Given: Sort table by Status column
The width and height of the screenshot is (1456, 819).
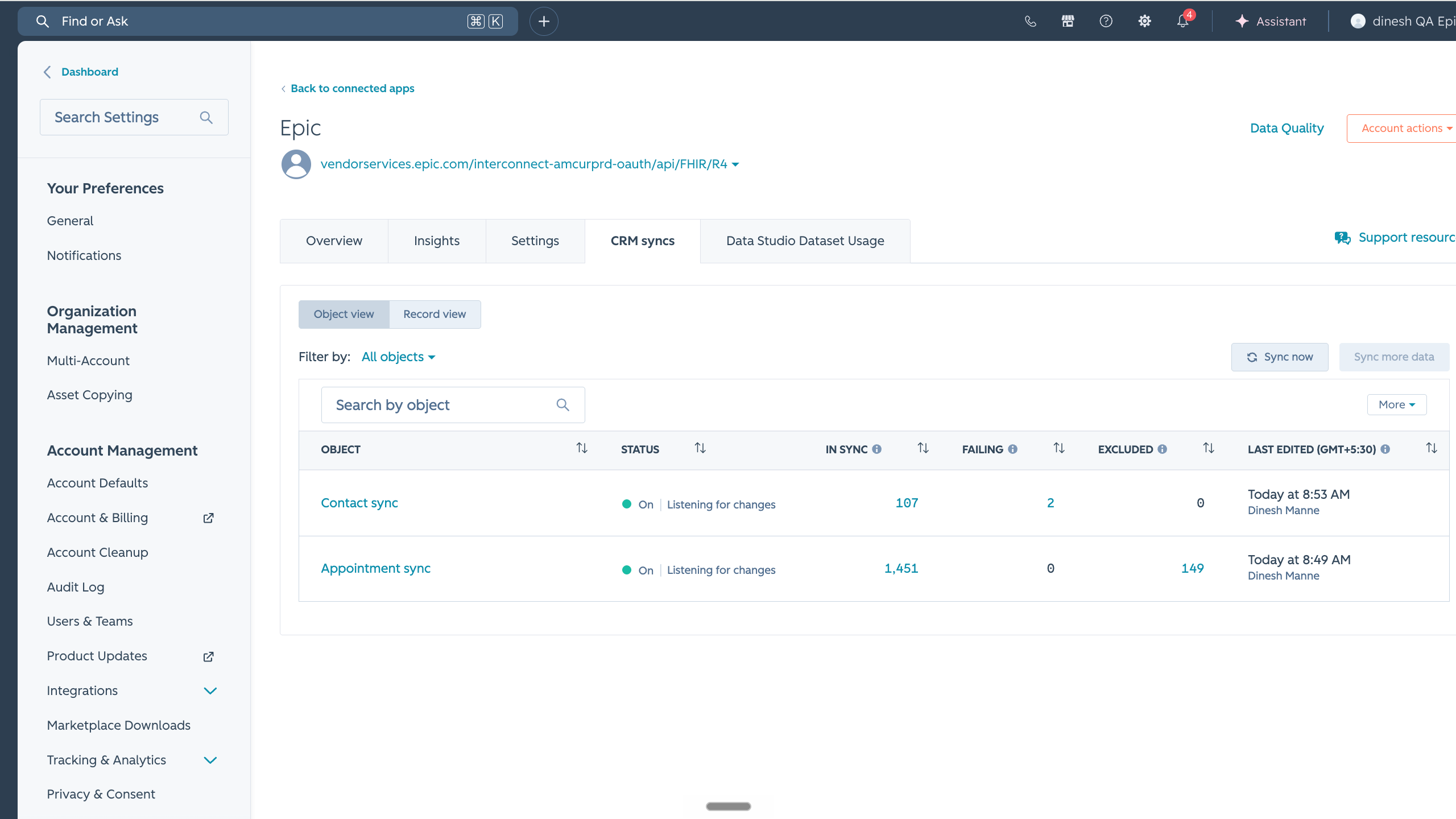Looking at the screenshot, I should 700,449.
